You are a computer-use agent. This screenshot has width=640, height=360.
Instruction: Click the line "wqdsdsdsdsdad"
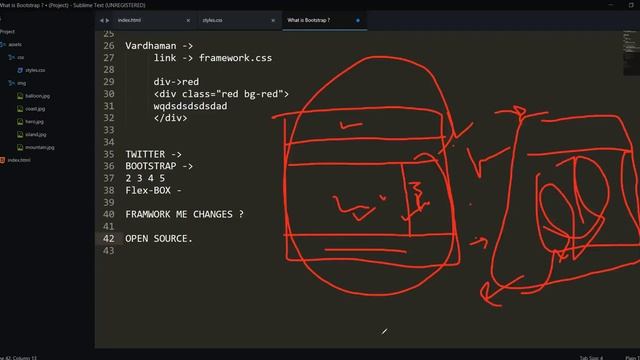pyautogui.click(x=190, y=106)
